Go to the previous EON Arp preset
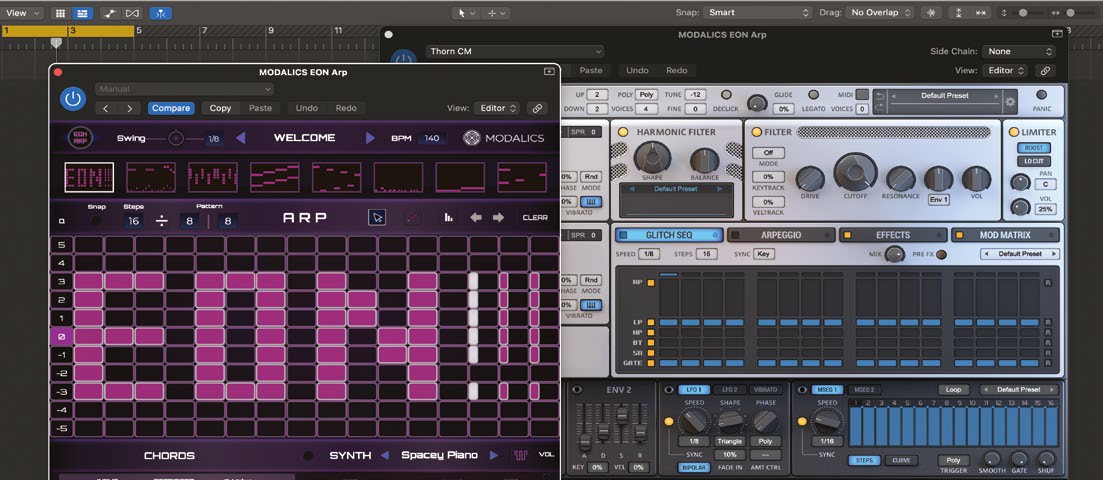The image size is (1103, 480). [x=241, y=138]
